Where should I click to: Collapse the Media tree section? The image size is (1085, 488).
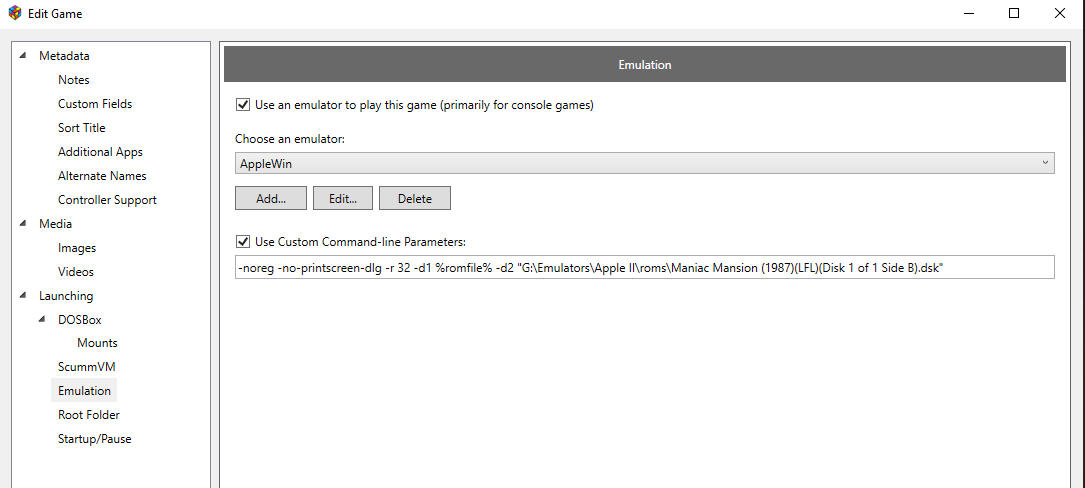(x=24, y=224)
